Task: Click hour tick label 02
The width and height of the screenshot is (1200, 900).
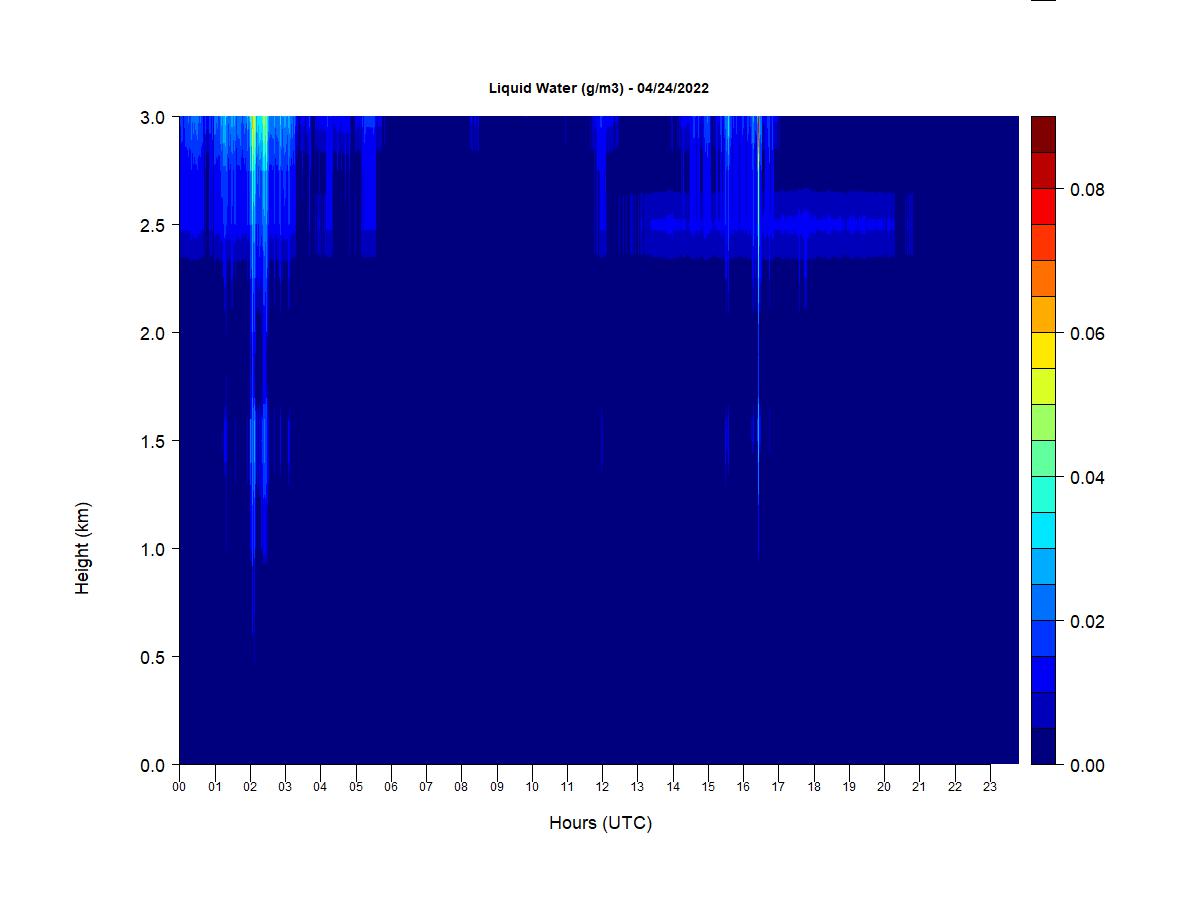Action: pyautogui.click(x=250, y=787)
